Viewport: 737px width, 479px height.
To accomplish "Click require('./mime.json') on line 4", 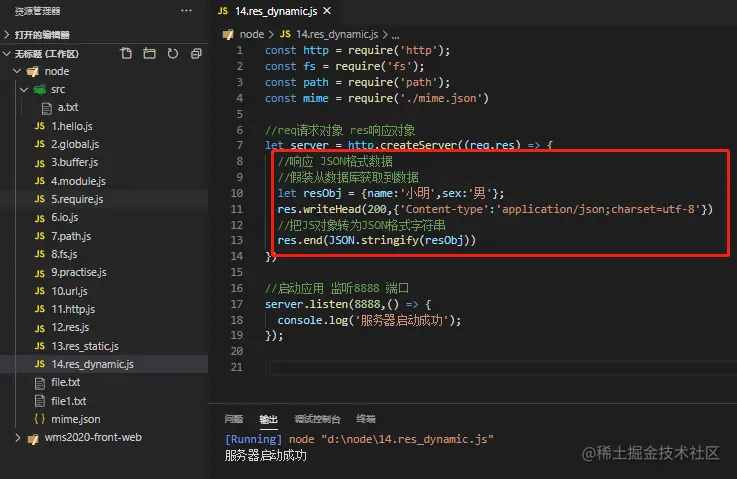I will point(418,98).
